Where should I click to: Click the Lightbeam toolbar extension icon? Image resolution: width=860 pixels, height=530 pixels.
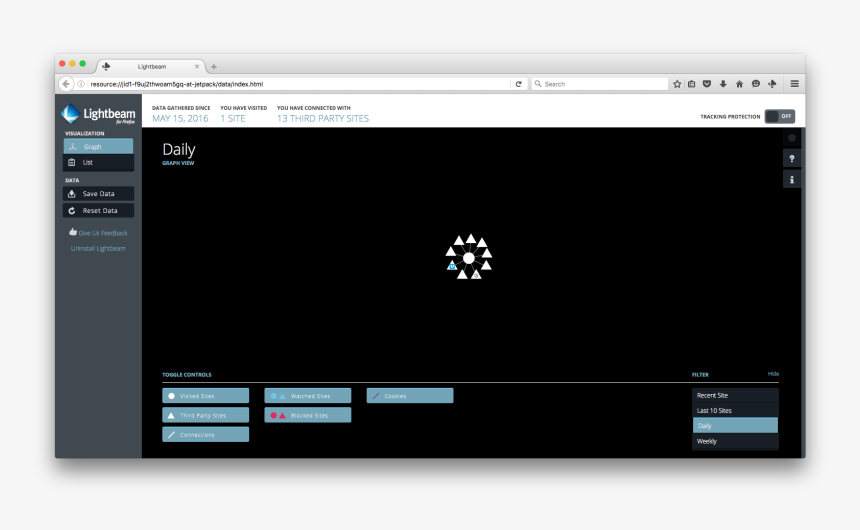pyautogui.click(x=771, y=84)
